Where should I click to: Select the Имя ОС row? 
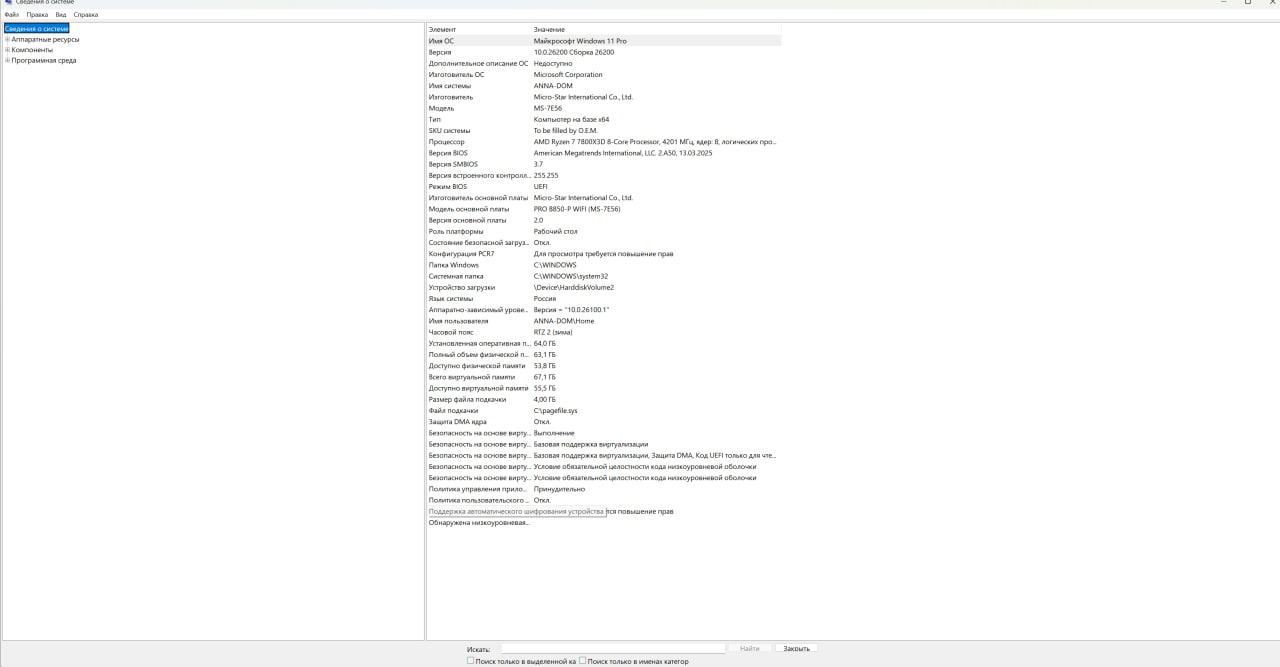[604, 41]
